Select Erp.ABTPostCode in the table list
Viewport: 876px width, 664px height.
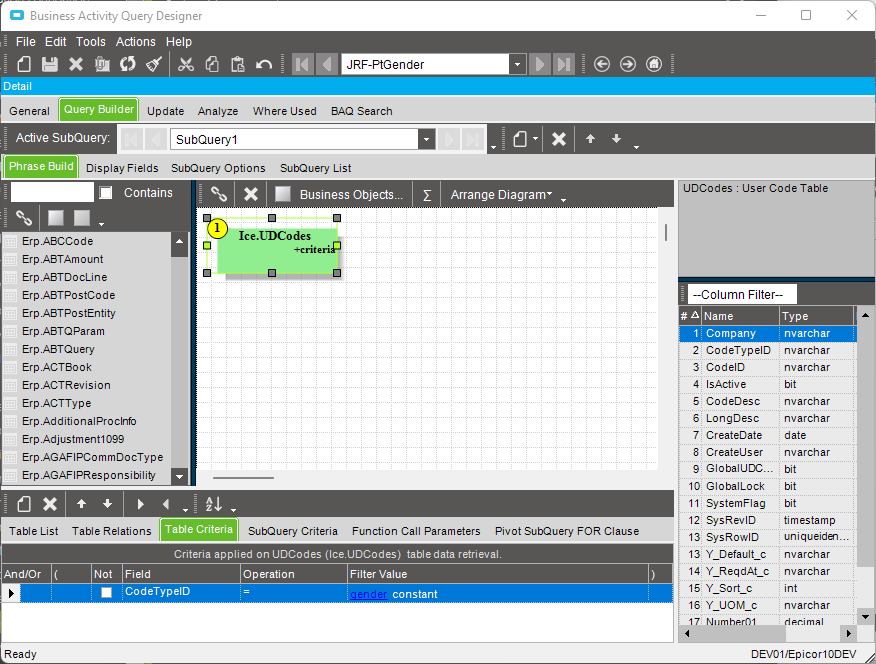coord(69,295)
